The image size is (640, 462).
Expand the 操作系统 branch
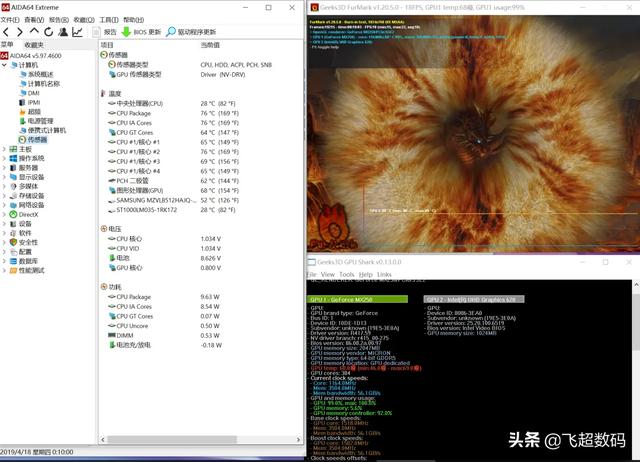tap(4, 158)
